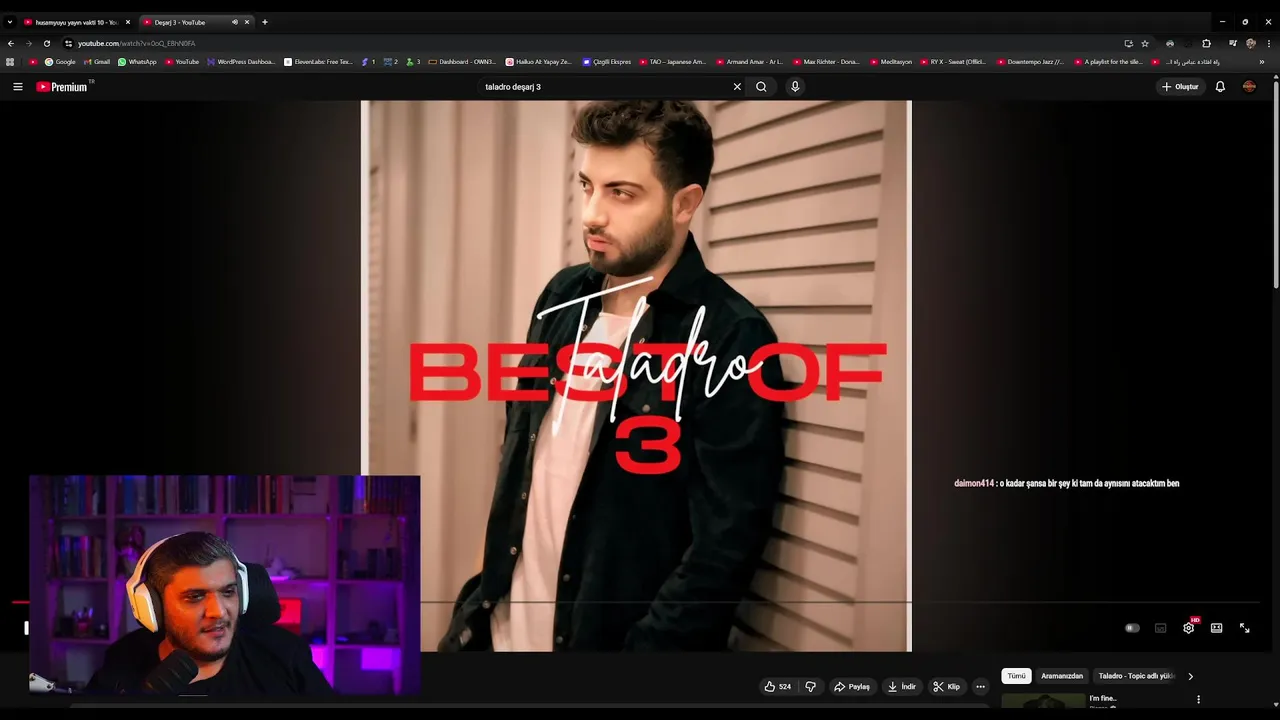Open the Max Richter bookmark
Image resolution: width=1280 pixels, height=720 pixels.
(x=826, y=62)
